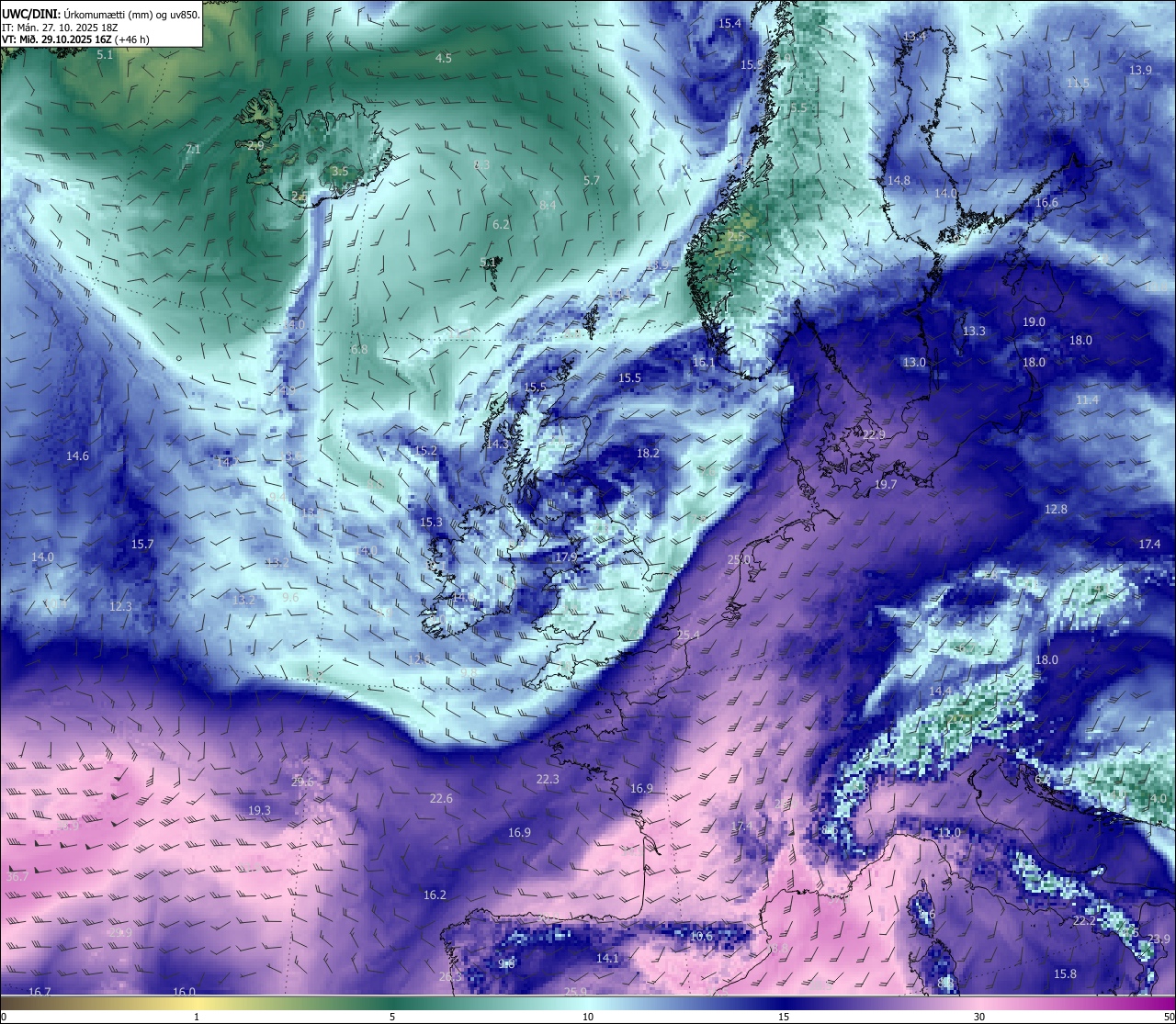This screenshot has height=1024, width=1176.
Task: Click the 16.0 value at bottom left
Action: 184,992
